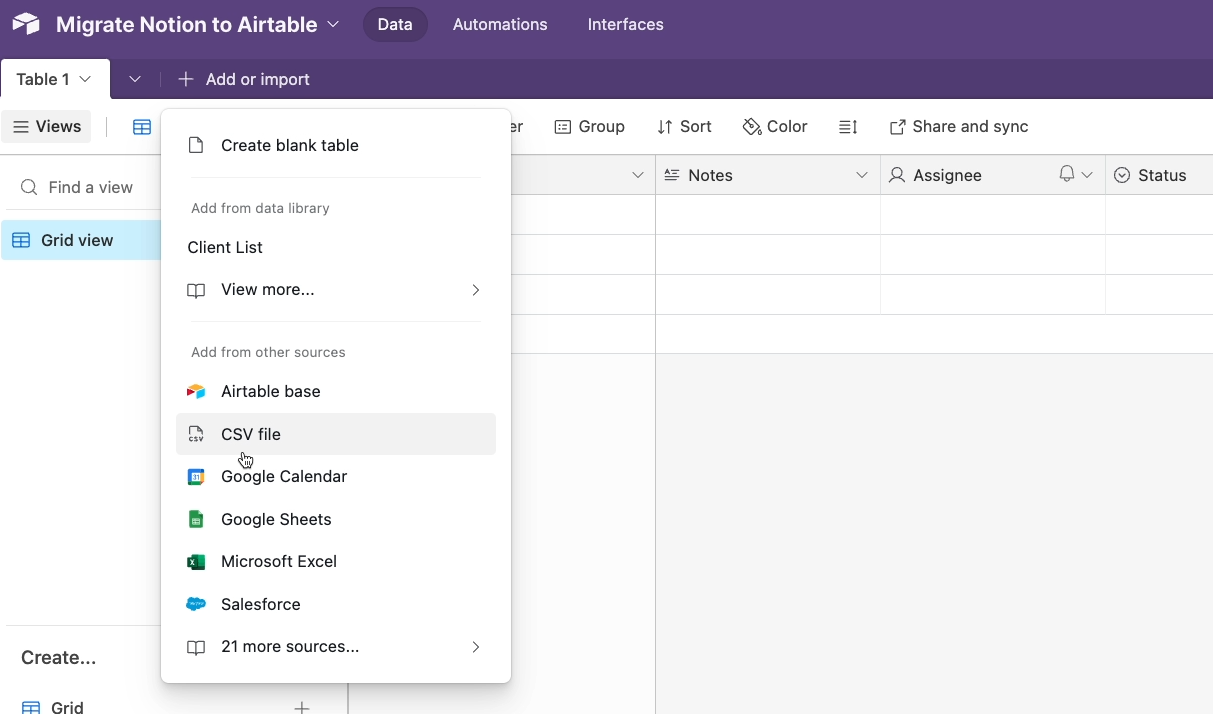Switch to the Automations tab
The height and width of the screenshot is (714, 1213).
coord(500,24)
